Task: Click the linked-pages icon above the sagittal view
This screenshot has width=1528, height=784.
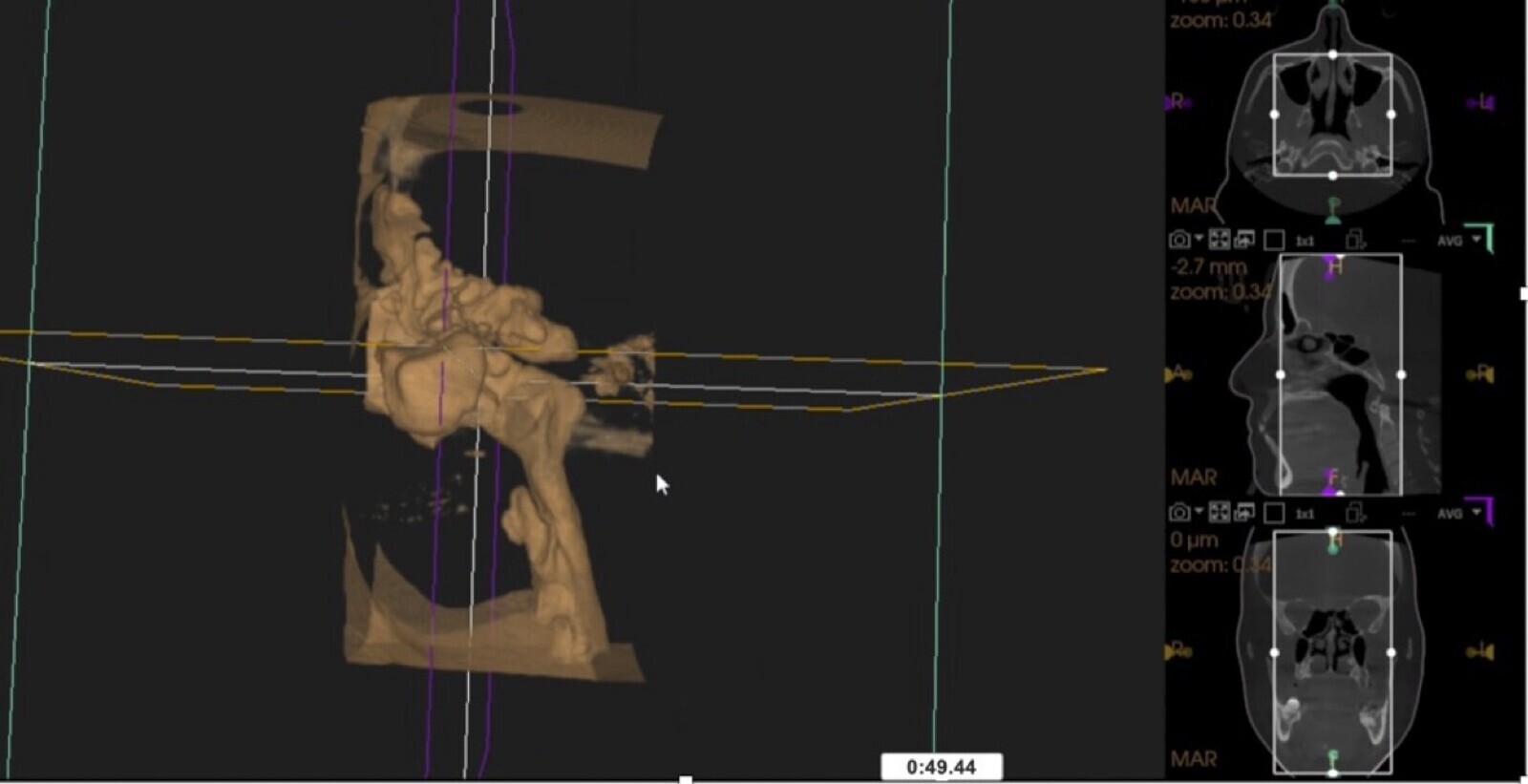Action: pos(1355,240)
